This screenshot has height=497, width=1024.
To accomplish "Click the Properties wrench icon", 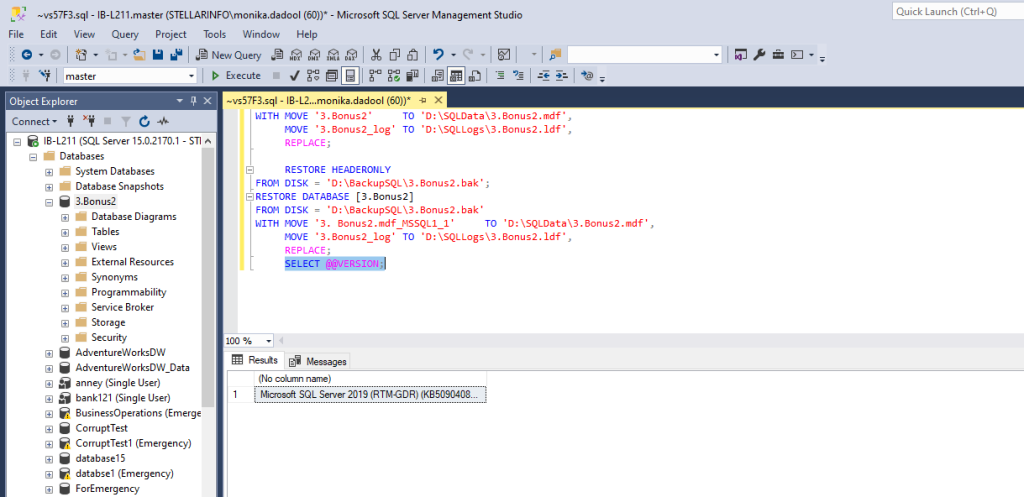I will [759, 56].
